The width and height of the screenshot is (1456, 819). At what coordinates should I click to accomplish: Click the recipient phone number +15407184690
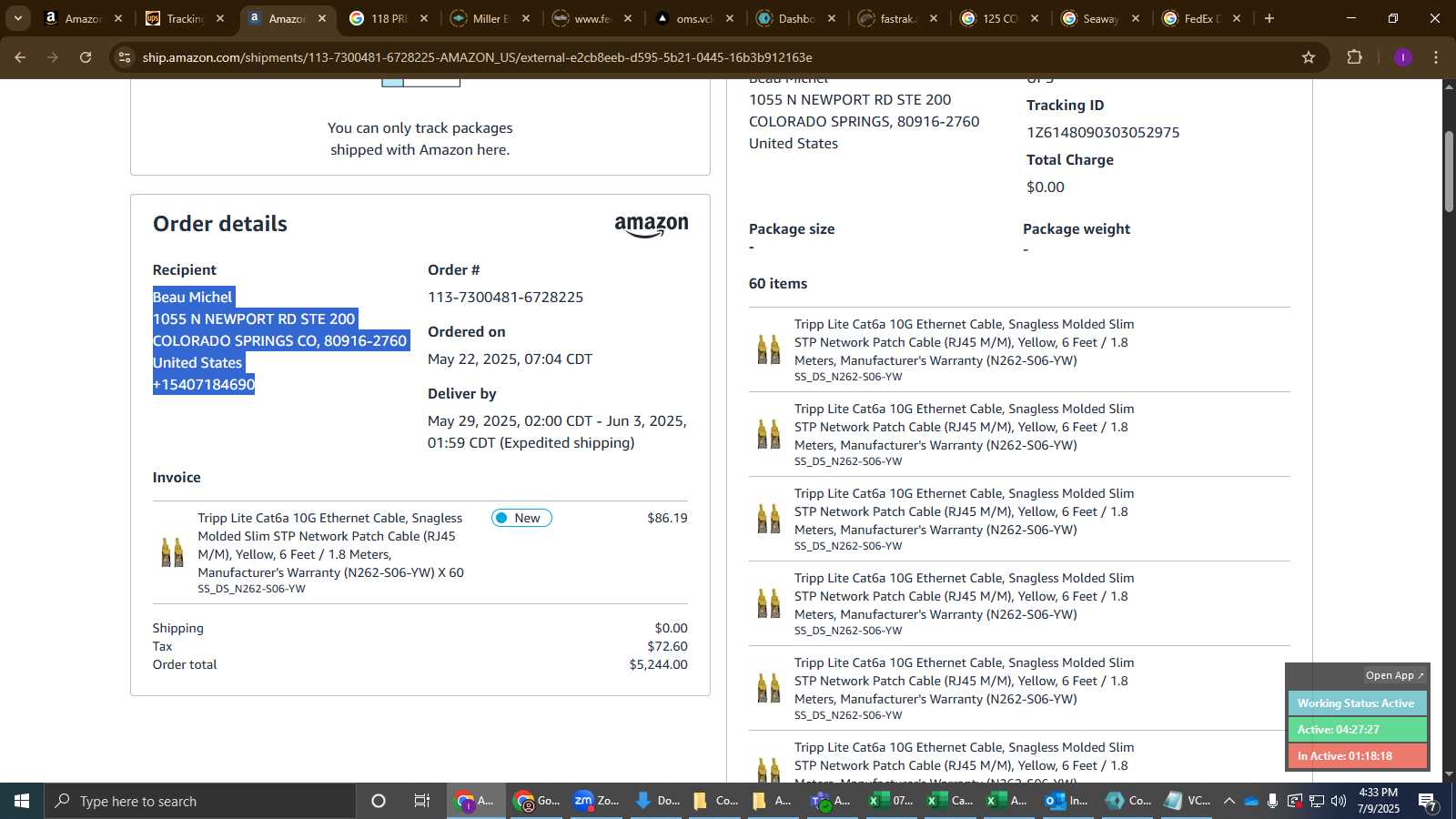[x=204, y=385]
